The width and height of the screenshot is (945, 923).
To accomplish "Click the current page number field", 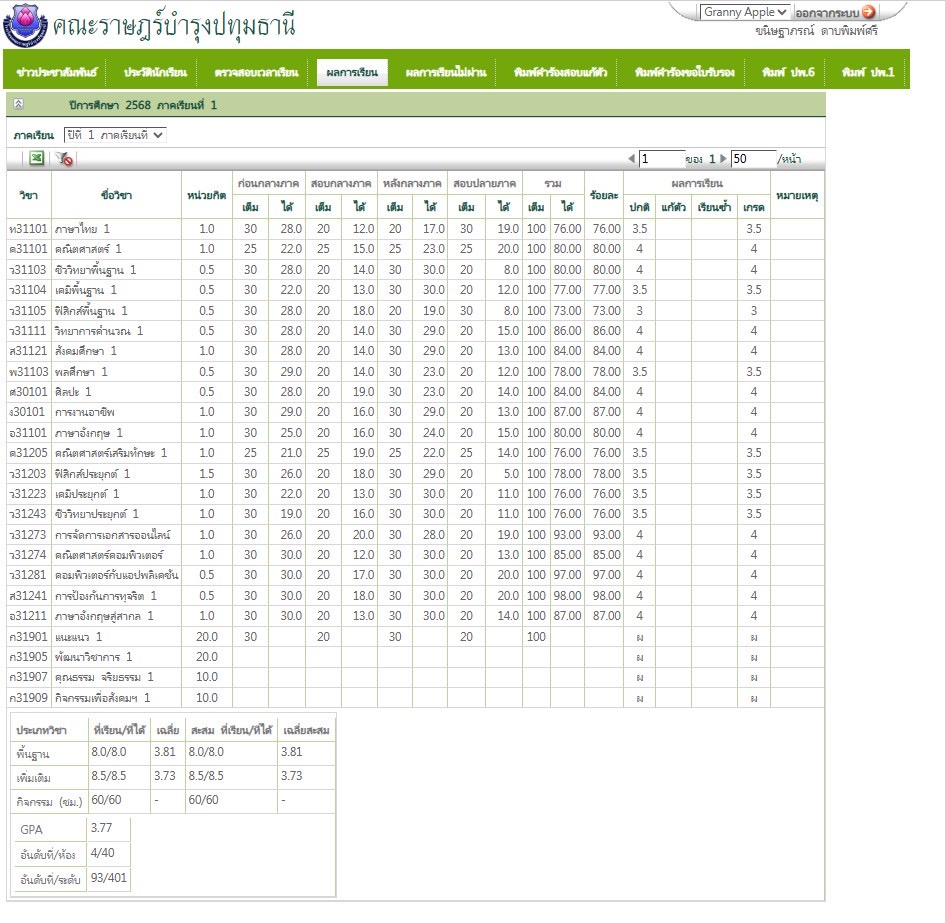I will coord(661,159).
